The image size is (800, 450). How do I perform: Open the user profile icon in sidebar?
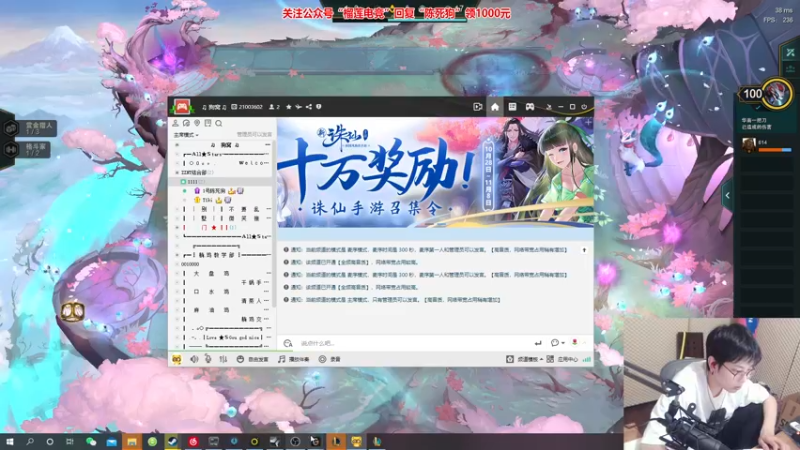tap(176, 123)
